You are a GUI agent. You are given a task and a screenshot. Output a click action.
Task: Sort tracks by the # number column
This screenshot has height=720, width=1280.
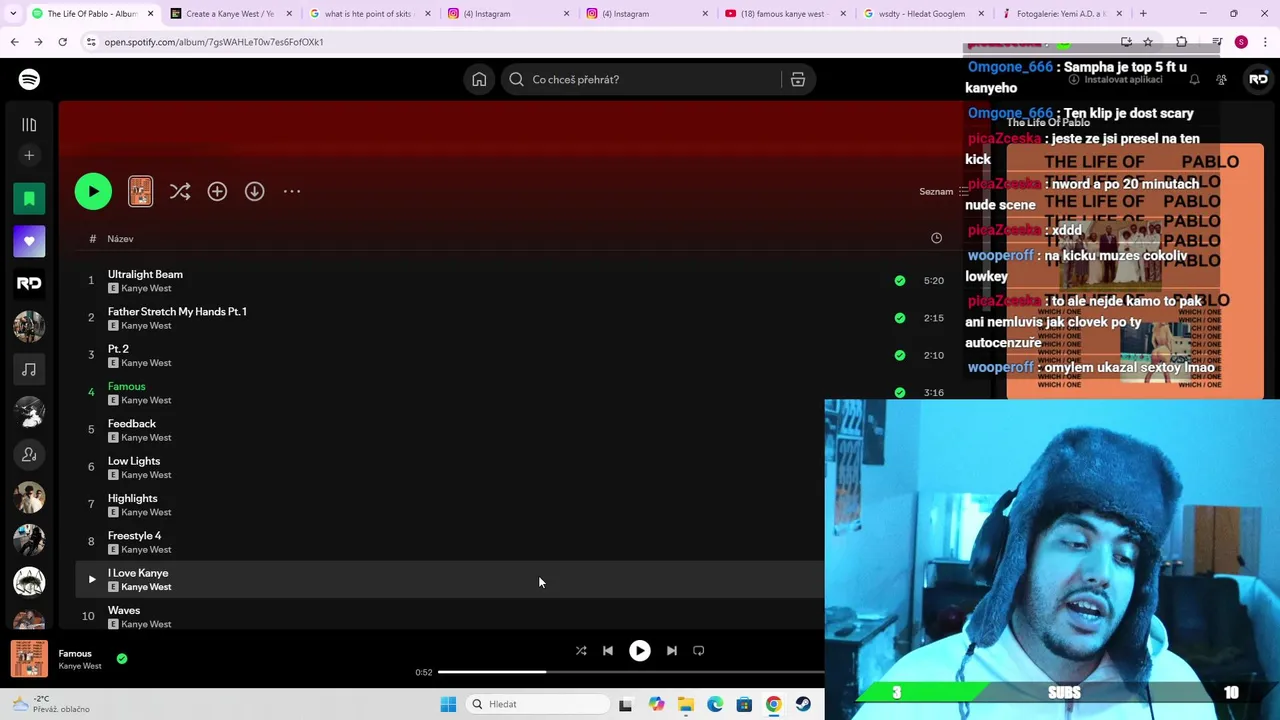click(92, 239)
